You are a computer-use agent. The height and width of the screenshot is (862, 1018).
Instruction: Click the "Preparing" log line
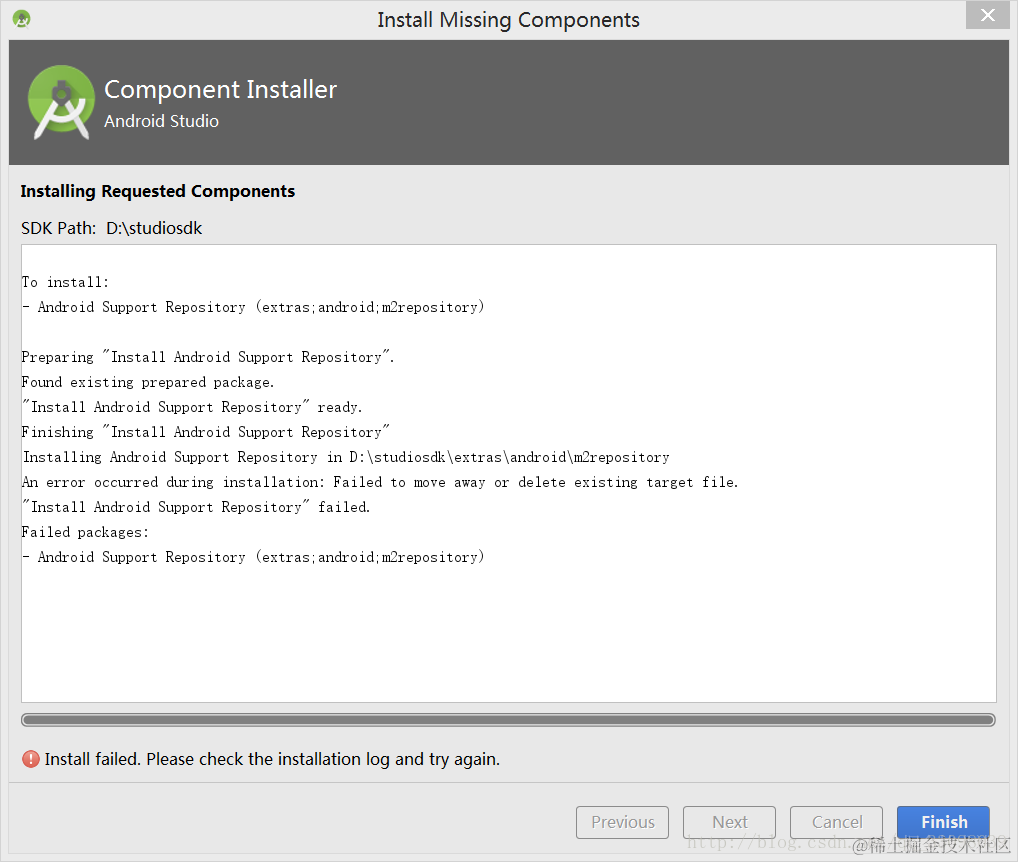coord(208,357)
